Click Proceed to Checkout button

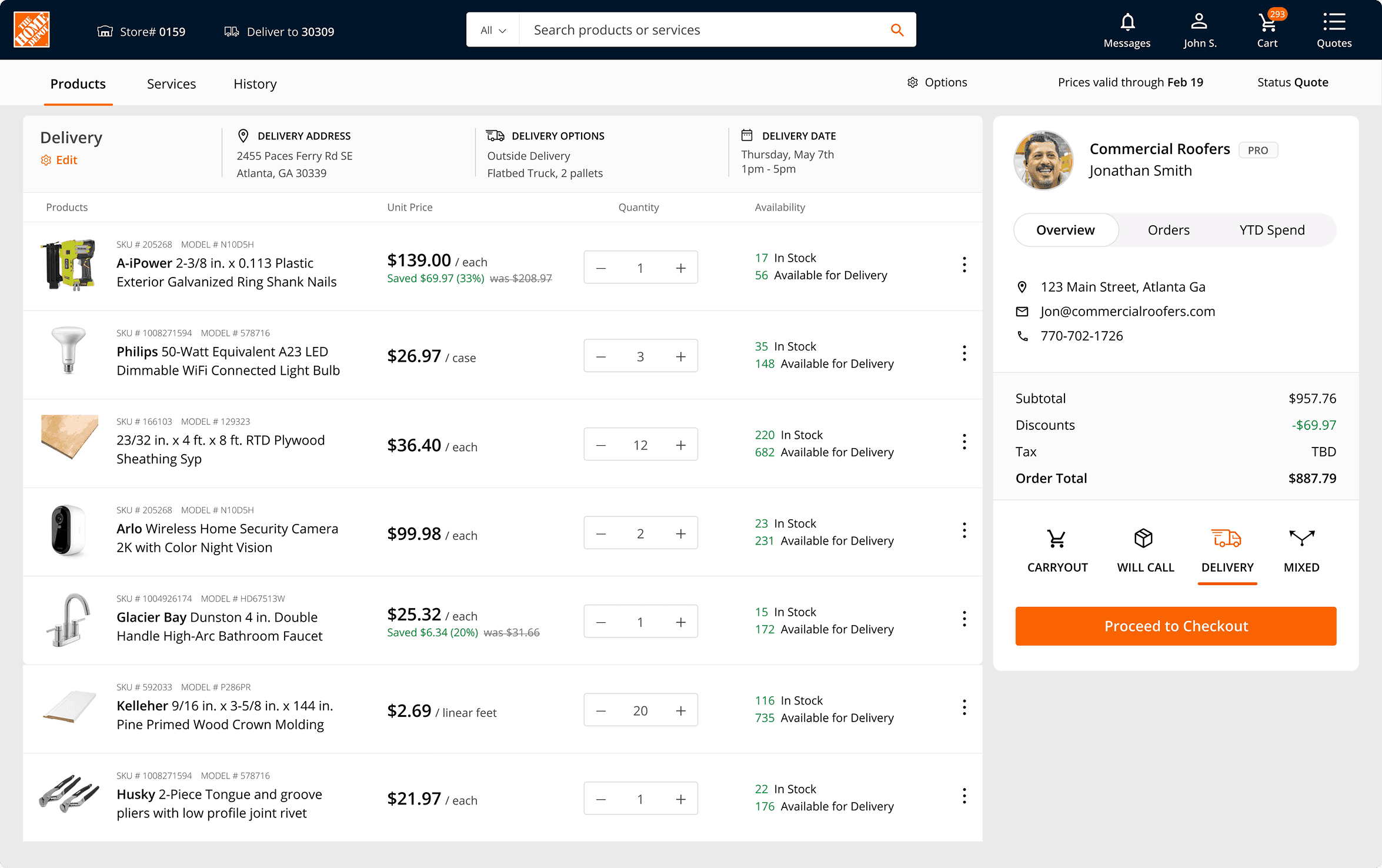tap(1175, 626)
